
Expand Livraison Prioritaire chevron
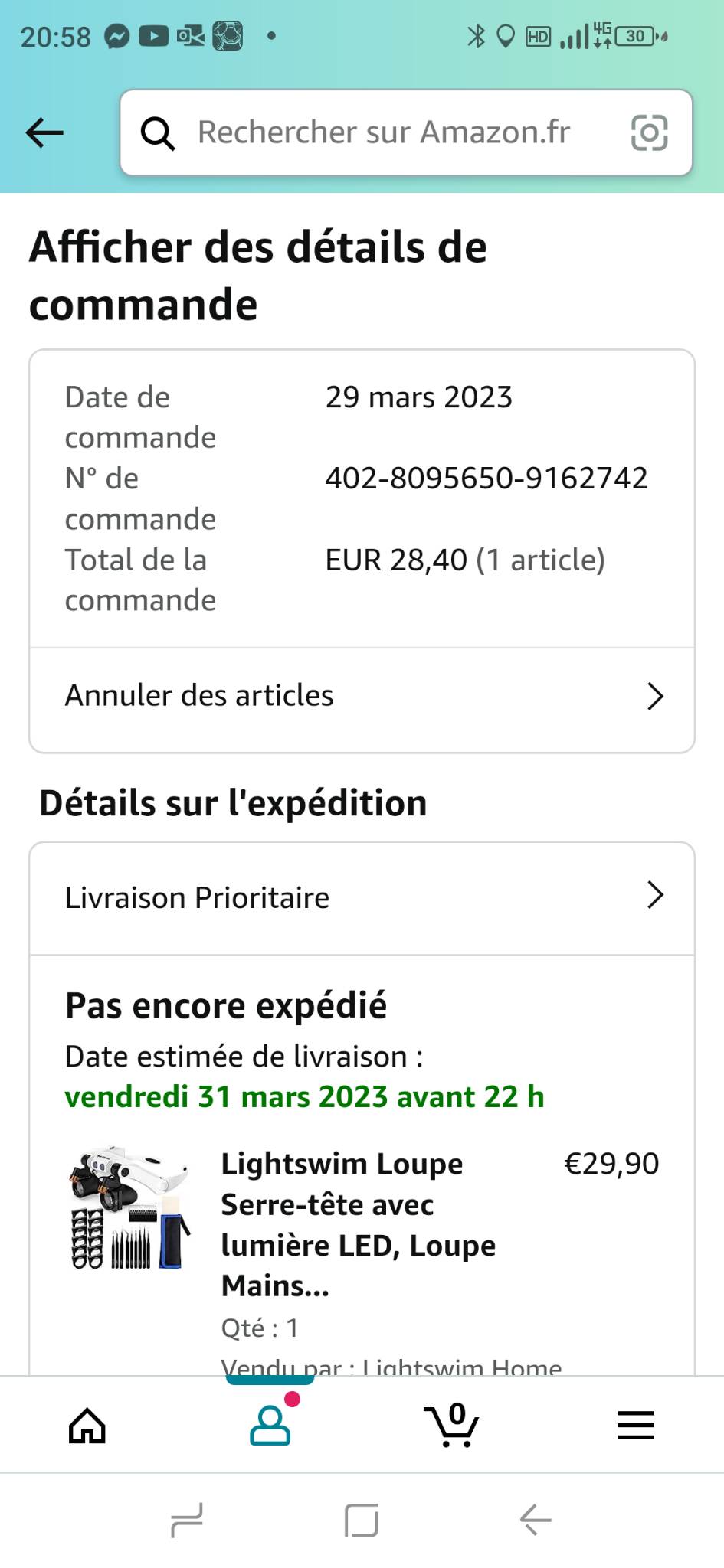(x=654, y=895)
